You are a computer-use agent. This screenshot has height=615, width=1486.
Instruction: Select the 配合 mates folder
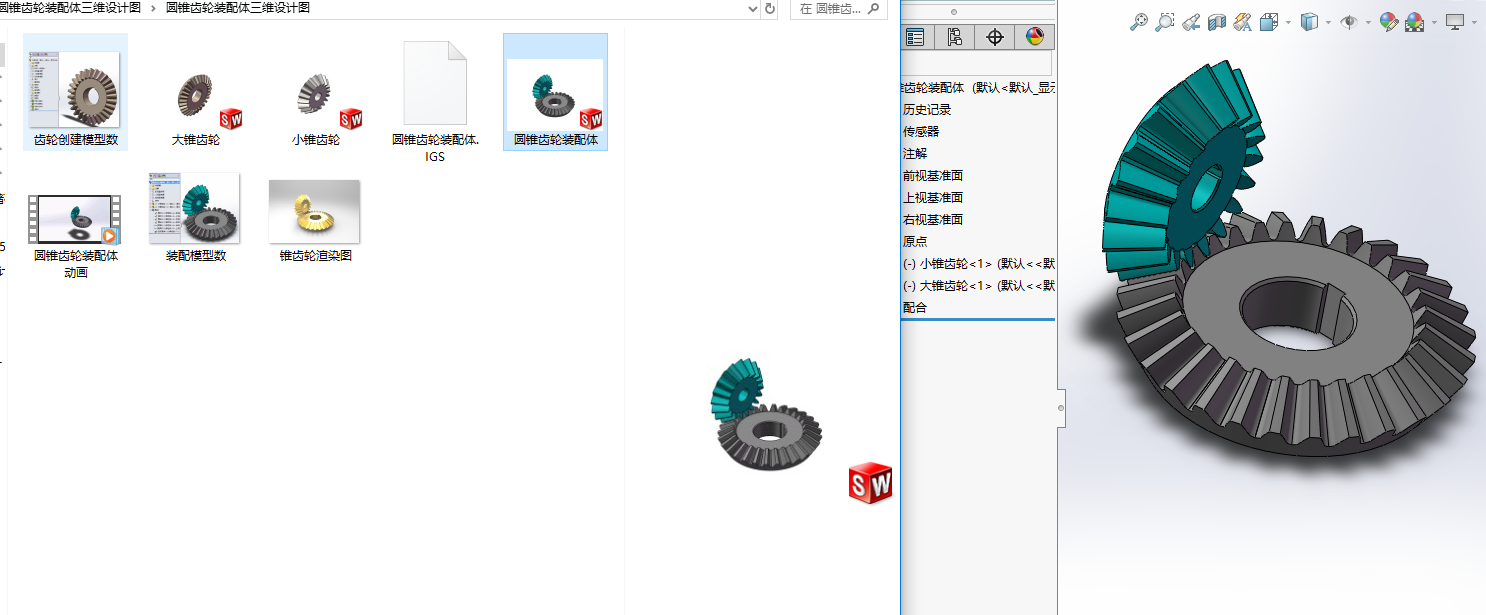pyautogui.click(x=915, y=308)
